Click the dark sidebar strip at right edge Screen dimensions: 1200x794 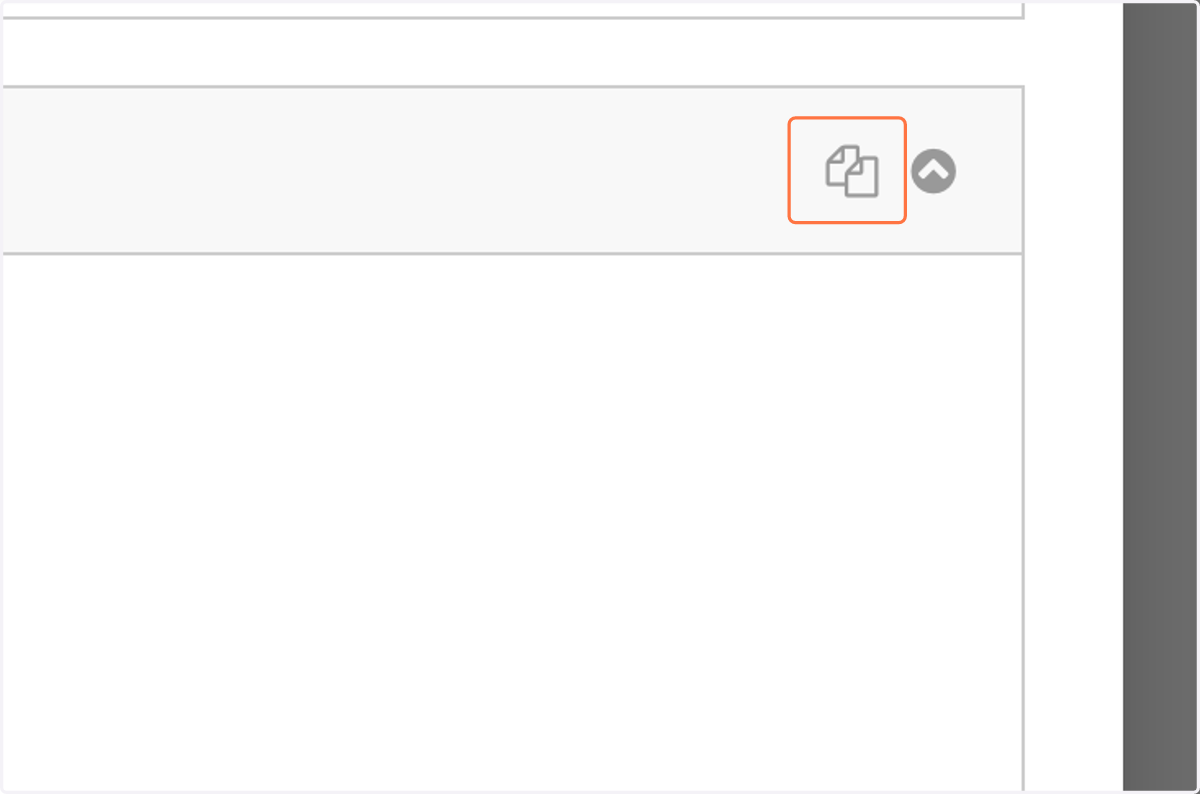(1160, 397)
